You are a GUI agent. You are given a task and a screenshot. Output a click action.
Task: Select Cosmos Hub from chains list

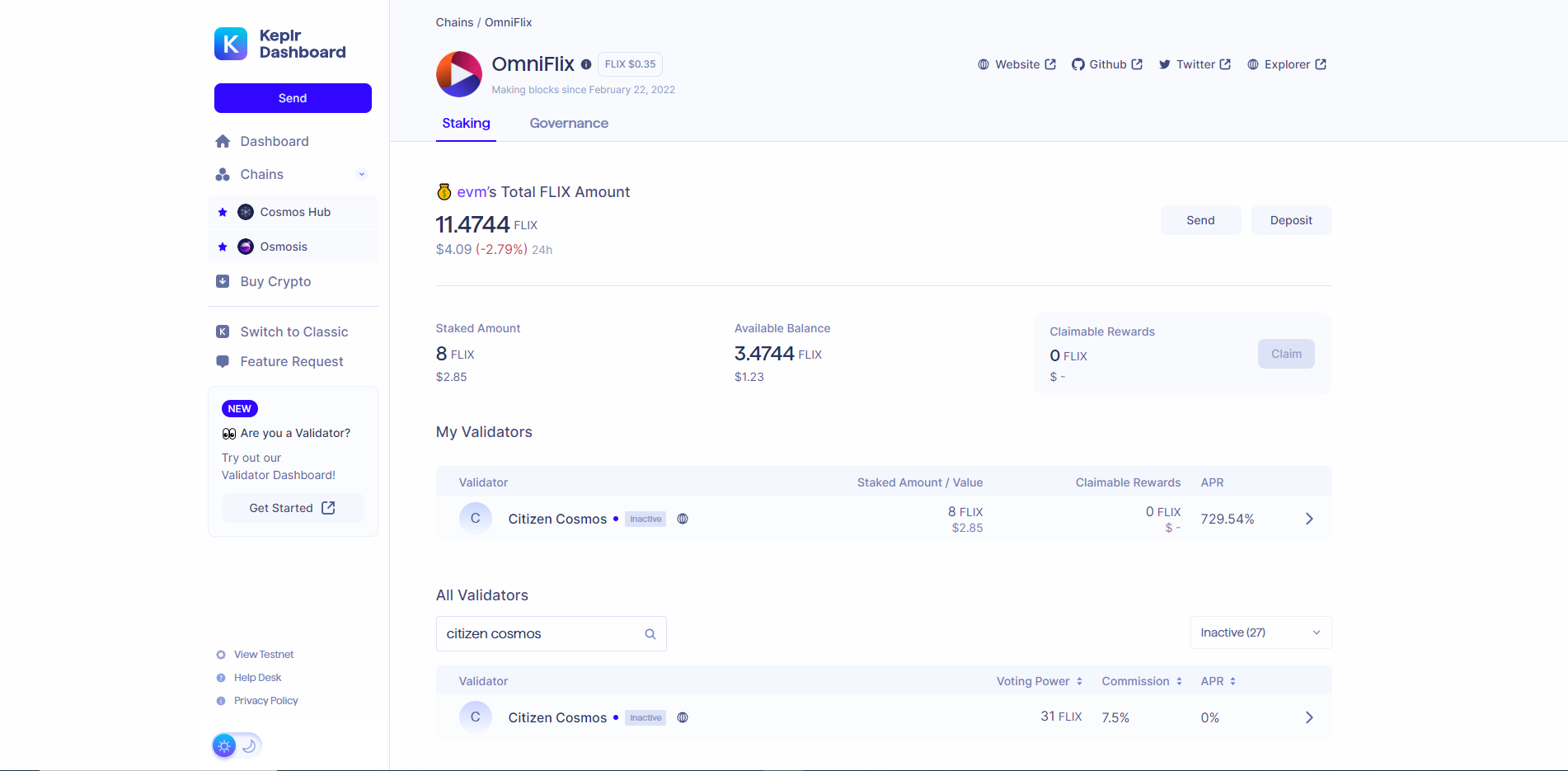click(x=293, y=212)
